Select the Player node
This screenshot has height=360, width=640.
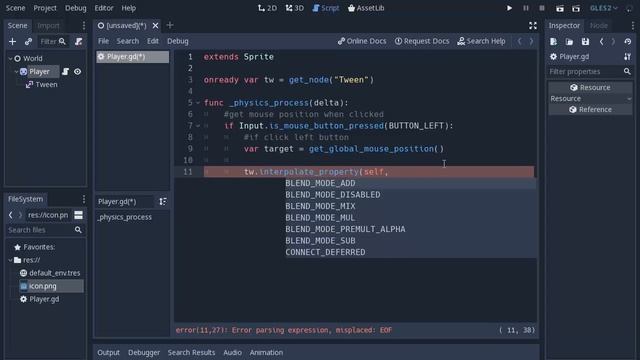(39, 72)
